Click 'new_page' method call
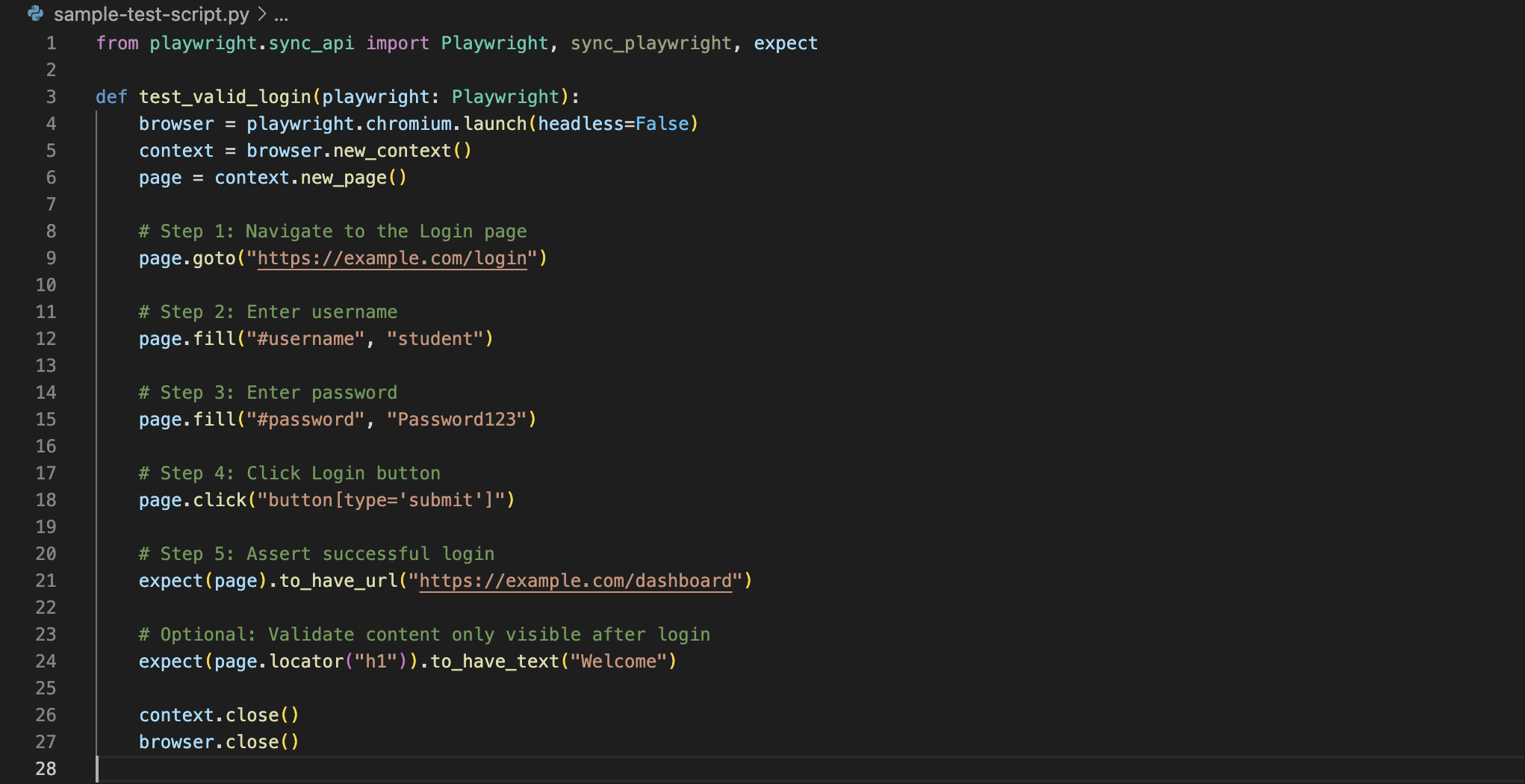The image size is (1525, 784). tap(344, 178)
